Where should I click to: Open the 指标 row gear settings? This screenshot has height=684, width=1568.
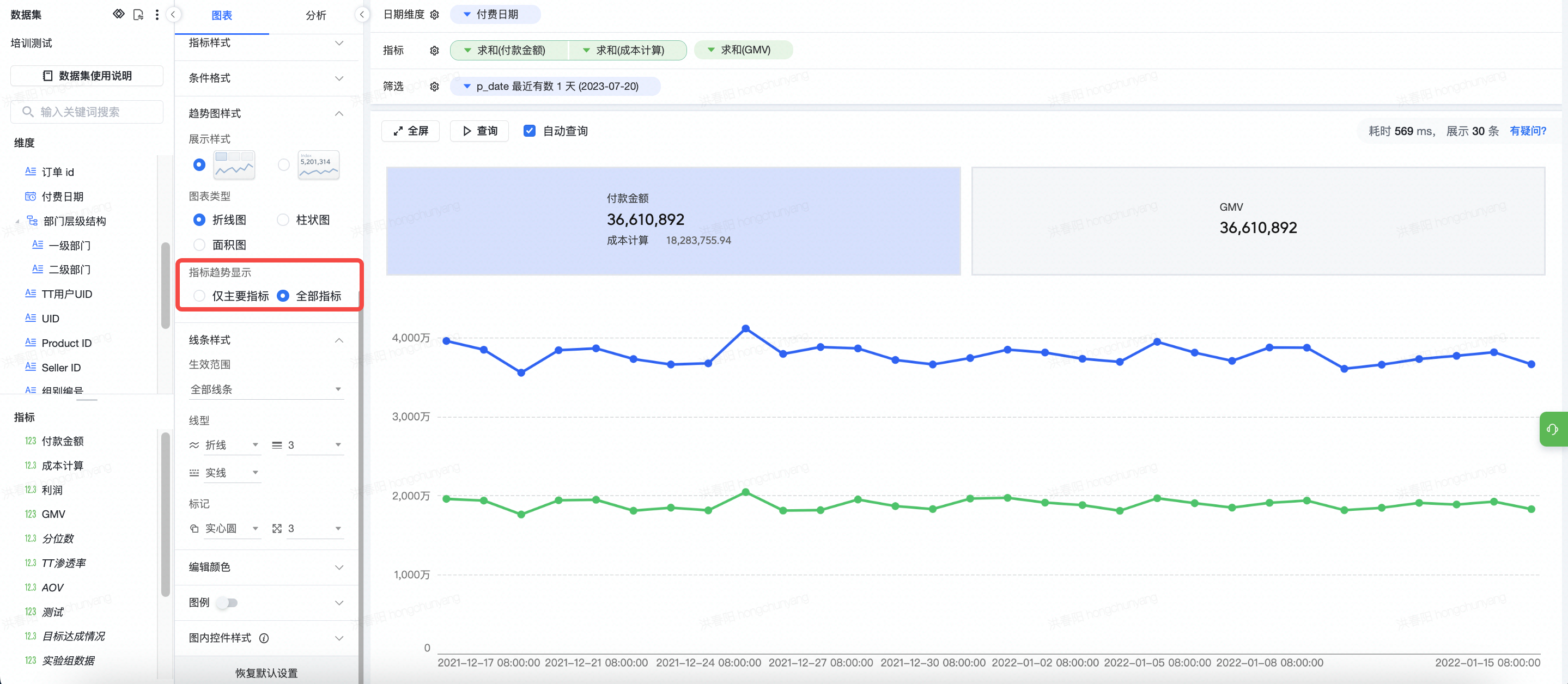tap(435, 51)
